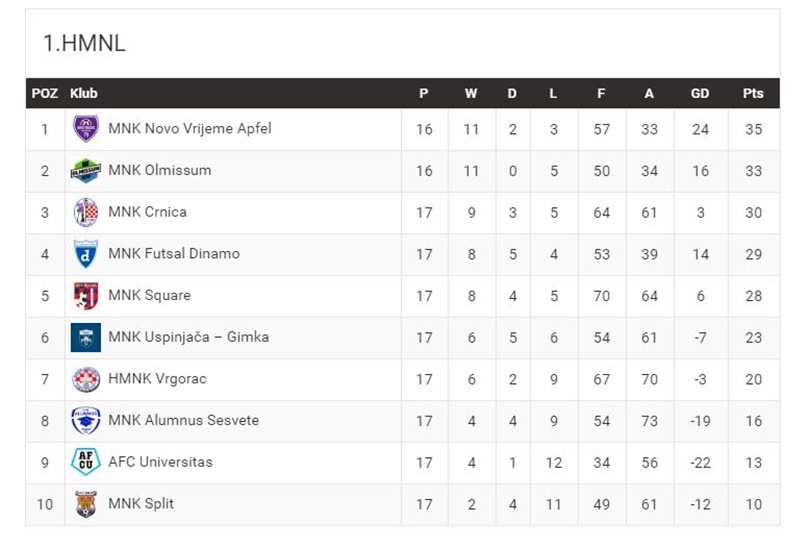Screen dimensions: 810x547
Task: Click the 1.HMNL table title
Action: (x=84, y=43)
